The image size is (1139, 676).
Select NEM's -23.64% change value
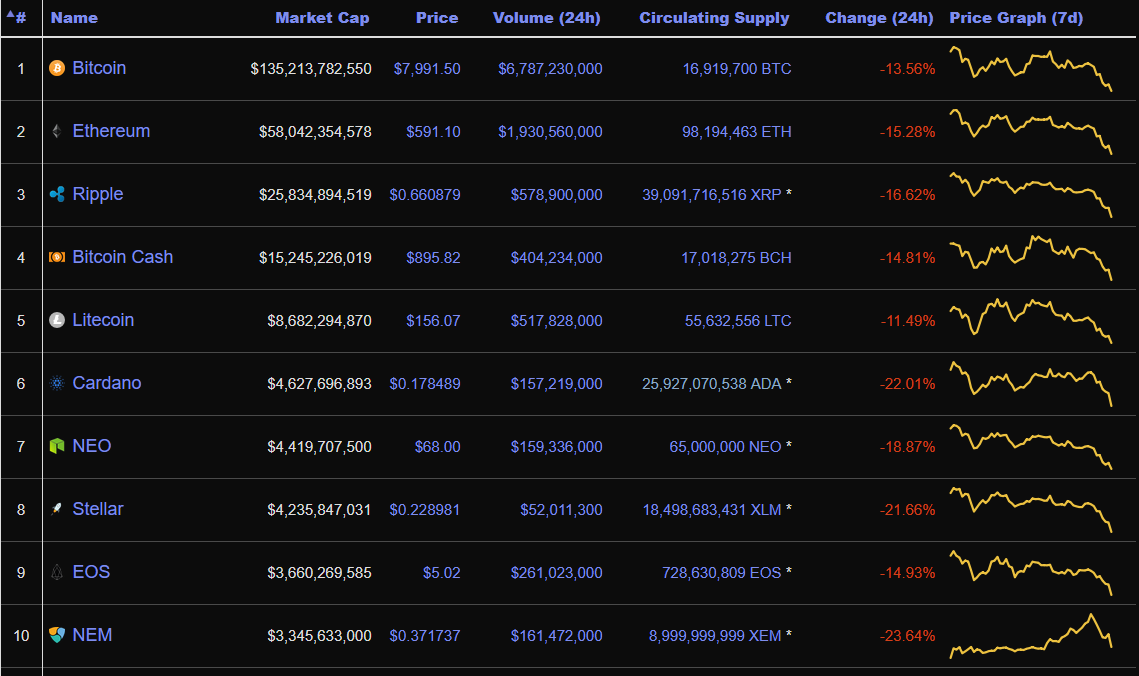pos(907,636)
